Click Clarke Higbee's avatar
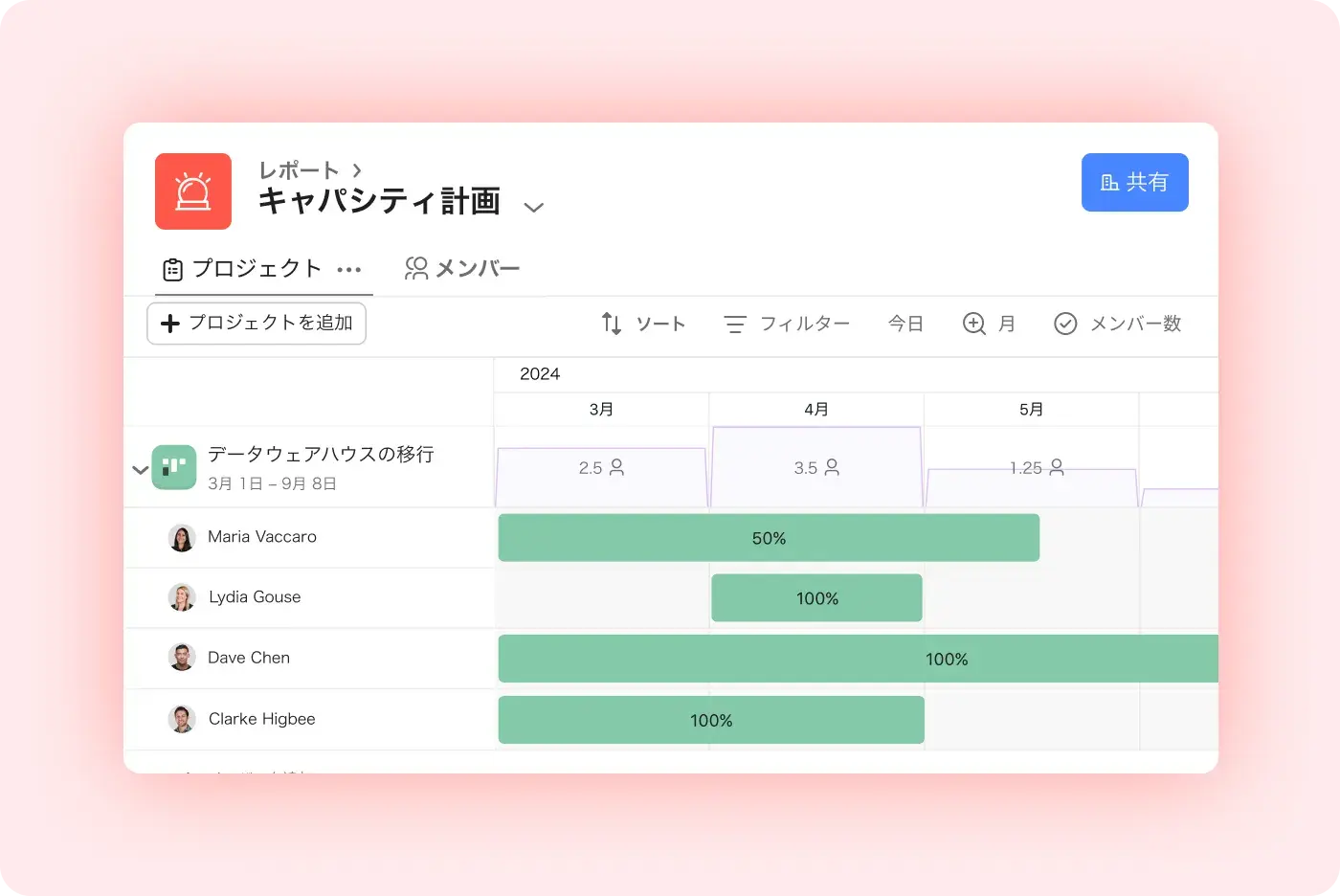This screenshot has height=896, width=1340. point(182,719)
